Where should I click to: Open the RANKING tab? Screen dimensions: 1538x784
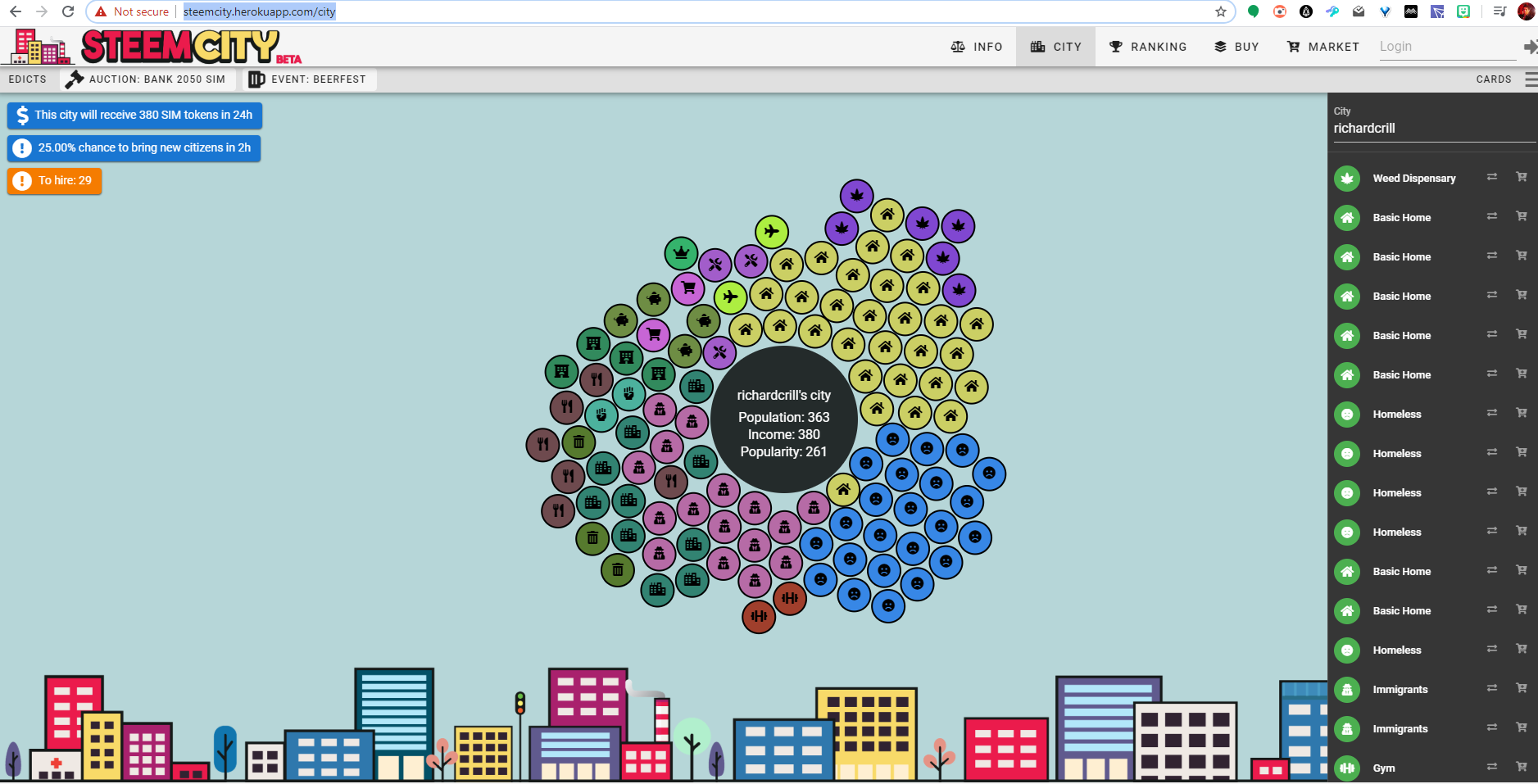click(1148, 47)
